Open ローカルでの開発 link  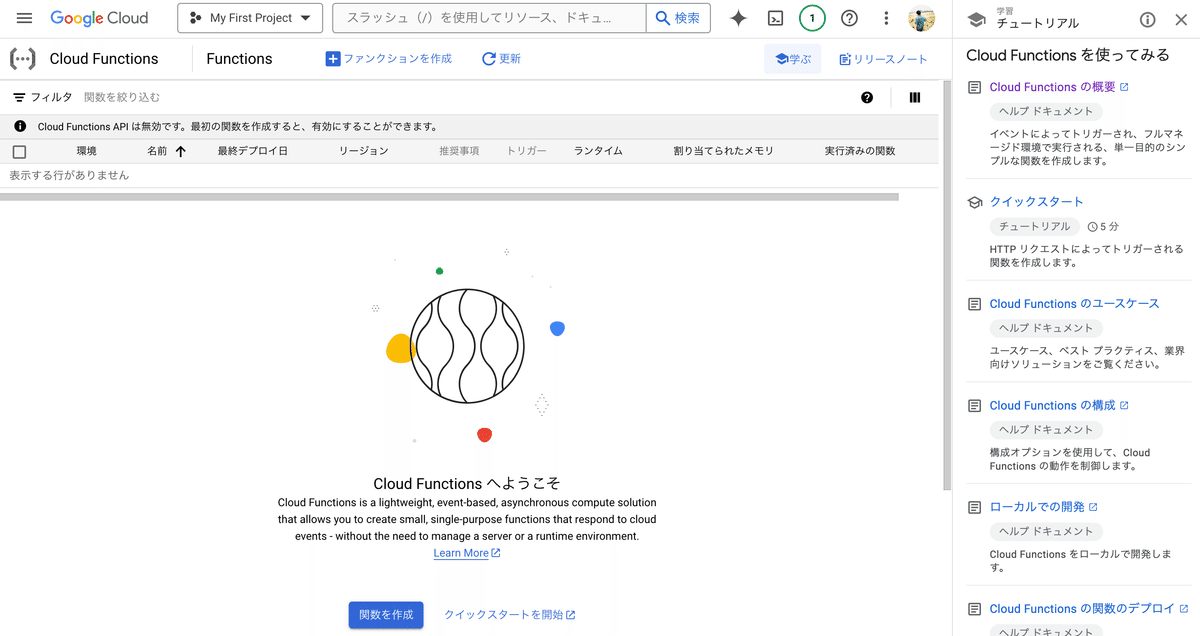coord(1043,507)
